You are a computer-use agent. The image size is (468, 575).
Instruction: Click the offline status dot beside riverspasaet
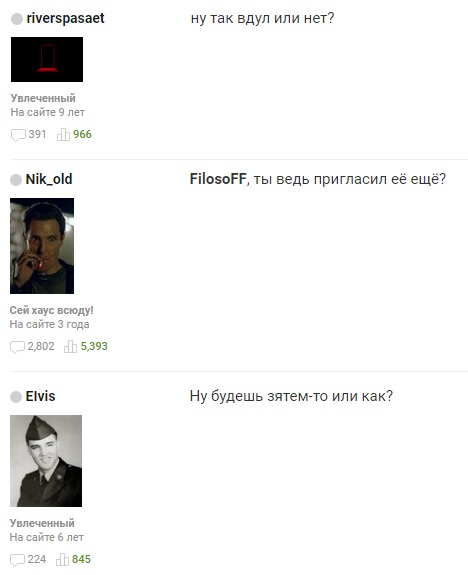coord(17,19)
